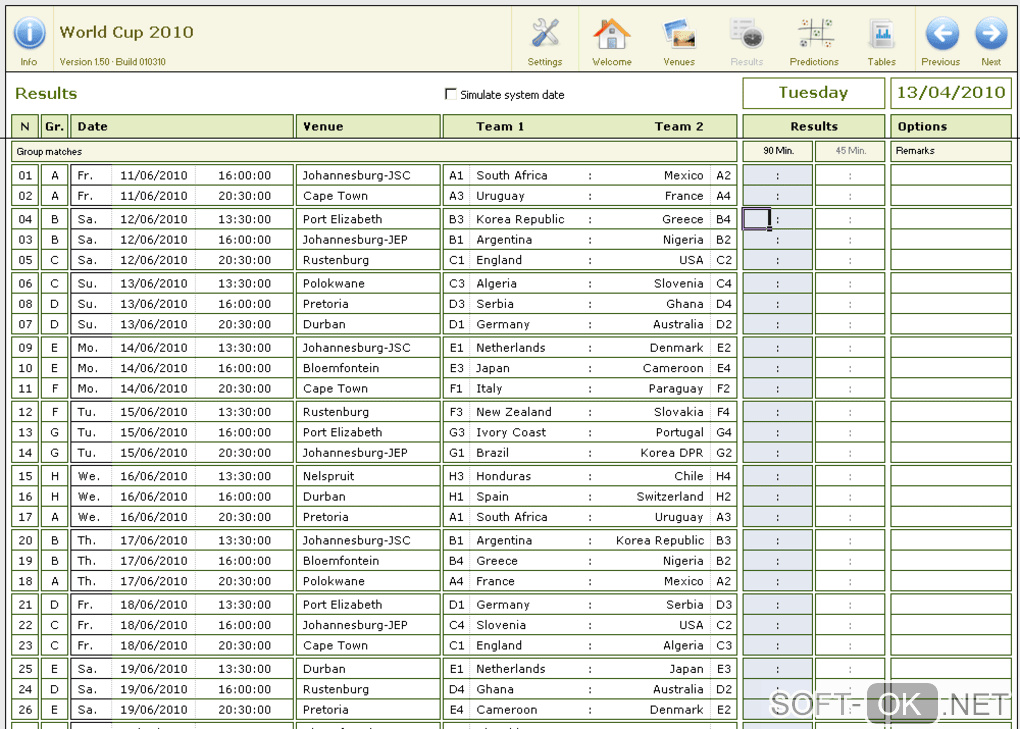Go to Previous page arrow
Image resolution: width=1020 pixels, height=729 pixels.
942,33
